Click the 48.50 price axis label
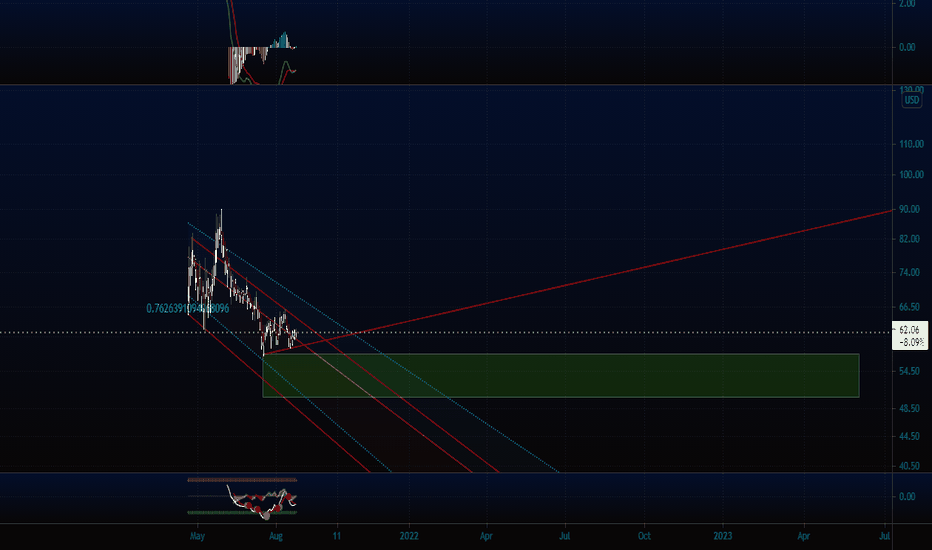 (x=909, y=408)
